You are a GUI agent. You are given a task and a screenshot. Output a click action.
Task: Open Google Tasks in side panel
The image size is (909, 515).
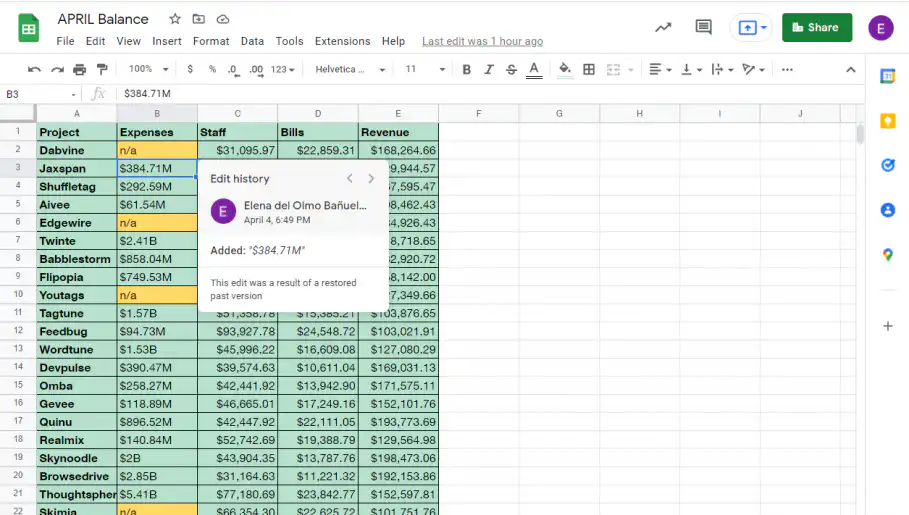pos(888,165)
